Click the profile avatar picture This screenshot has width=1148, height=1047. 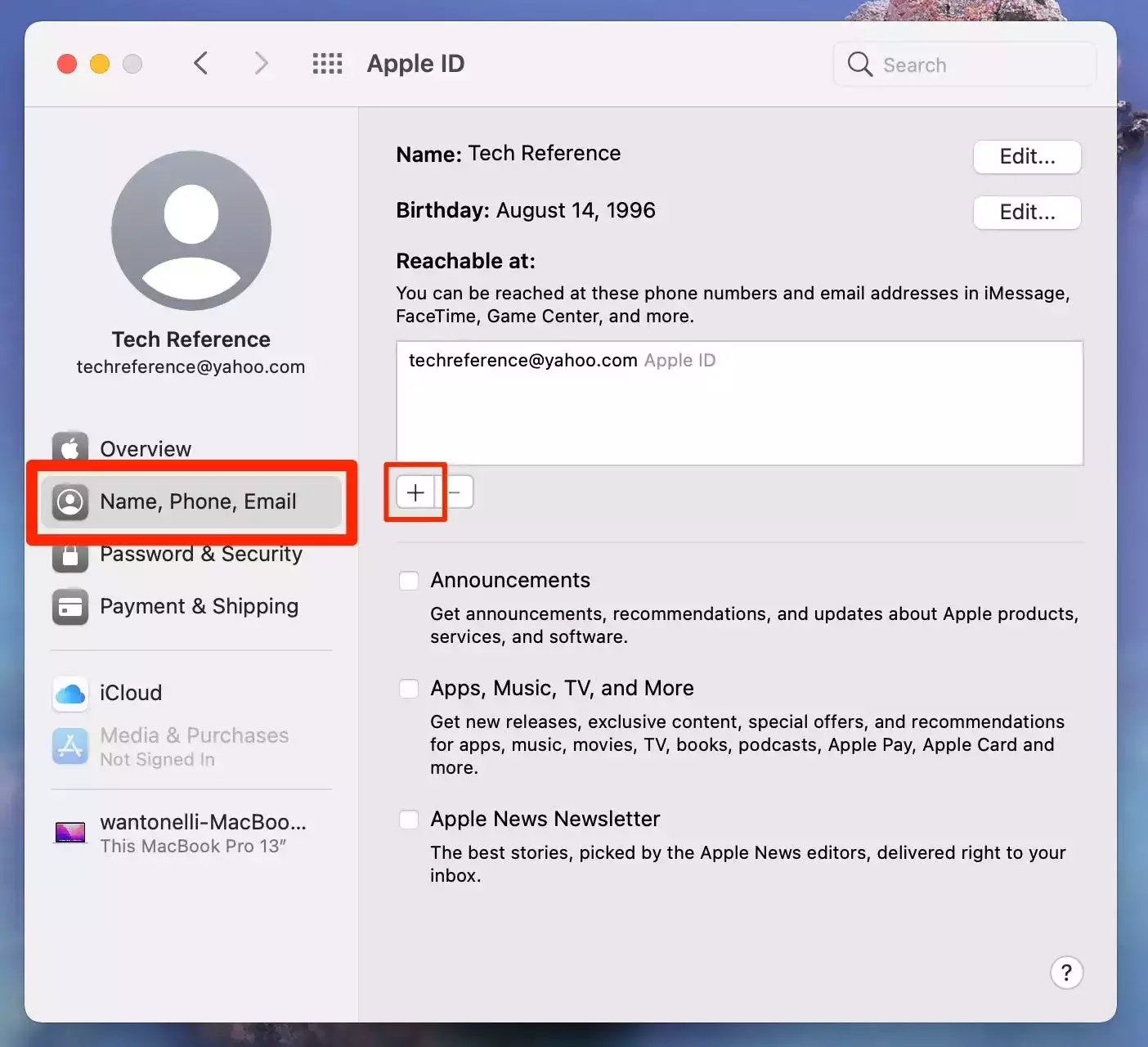[191, 231]
